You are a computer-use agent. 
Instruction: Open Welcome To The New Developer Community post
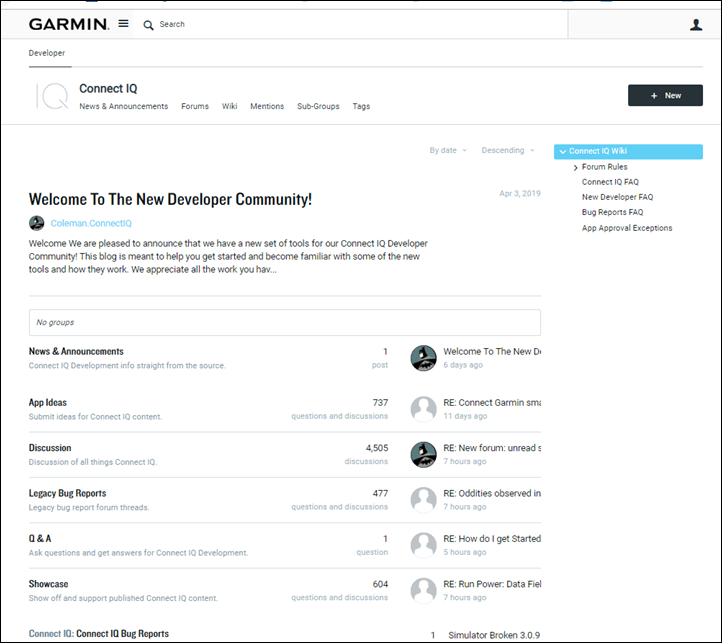pyautogui.click(x=170, y=199)
